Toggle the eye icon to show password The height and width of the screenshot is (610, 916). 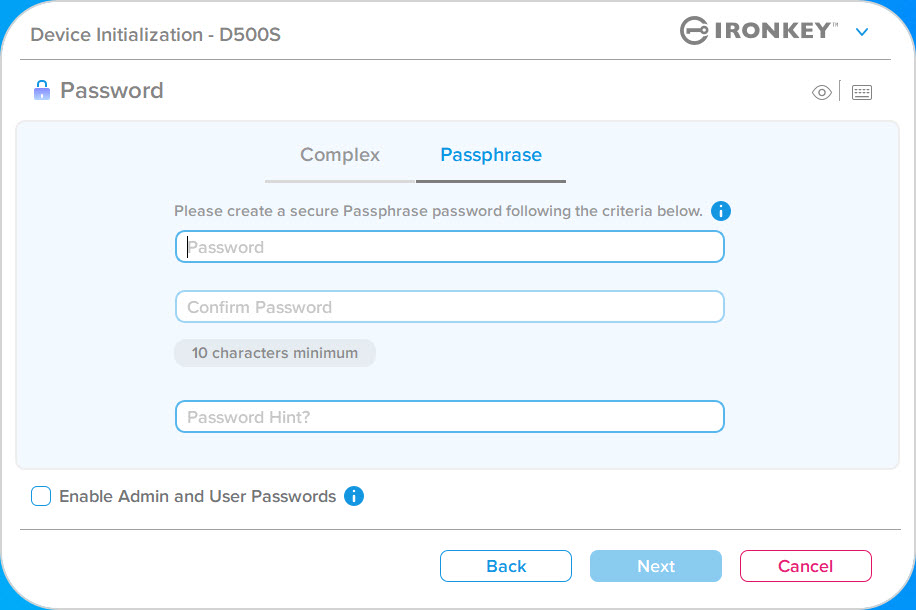821,92
